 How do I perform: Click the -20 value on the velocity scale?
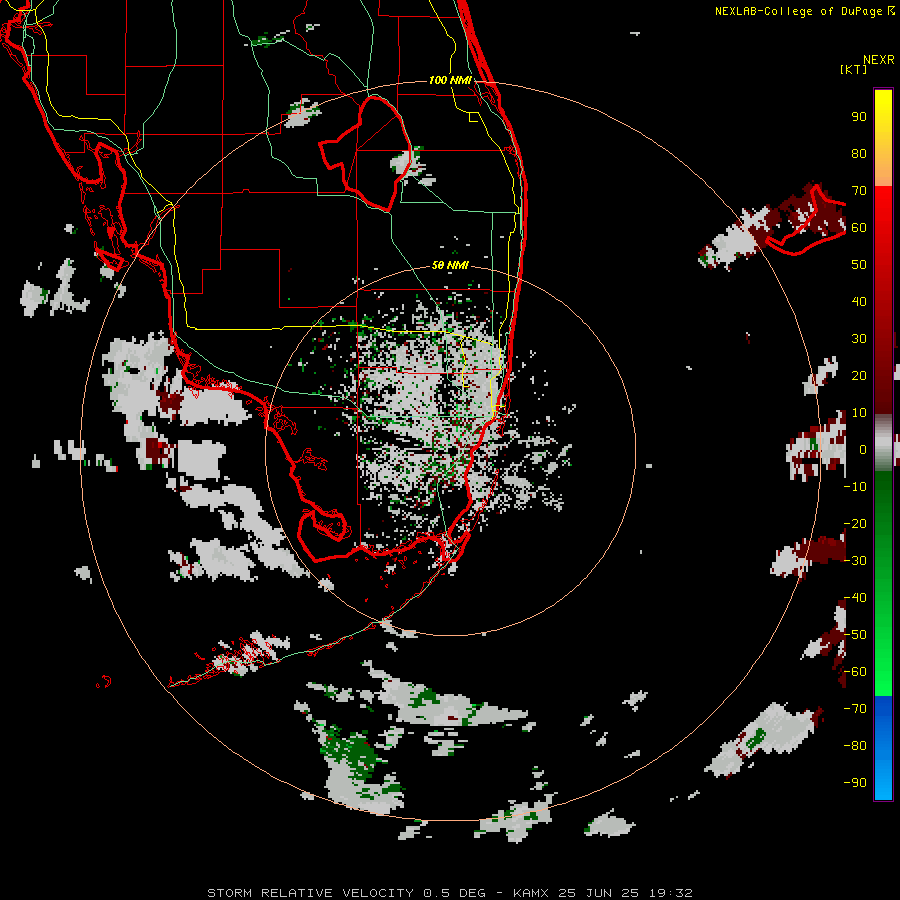point(855,523)
